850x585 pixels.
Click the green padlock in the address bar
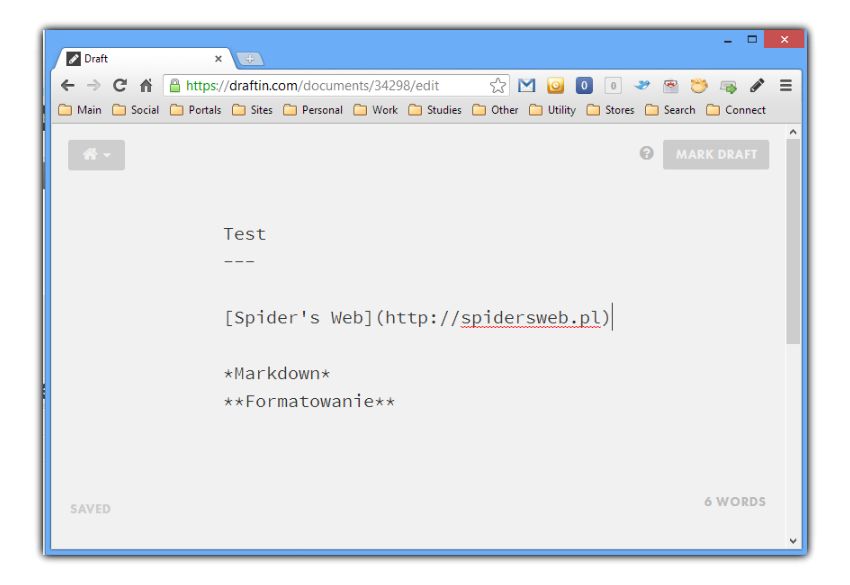(x=175, y=85)
